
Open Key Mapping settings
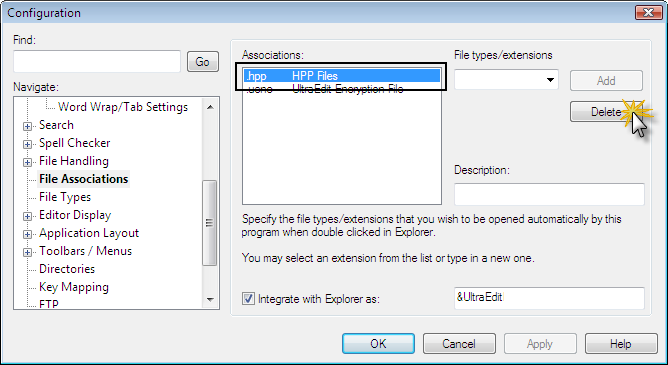(74, 287)
